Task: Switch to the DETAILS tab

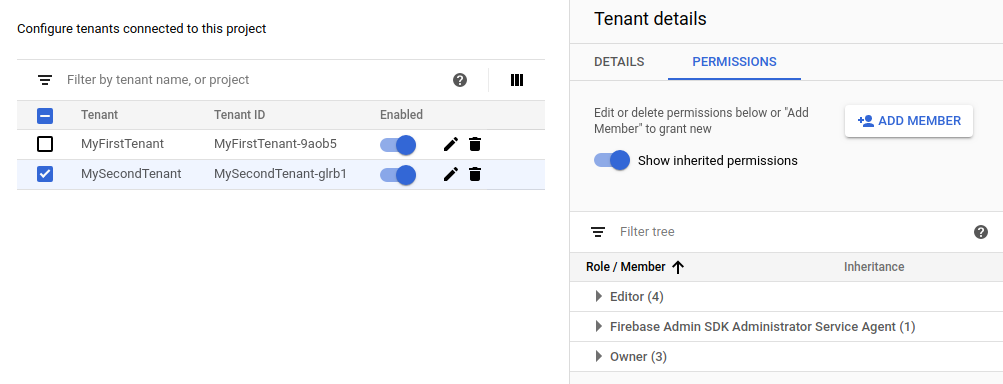Action: click(619, 62)
